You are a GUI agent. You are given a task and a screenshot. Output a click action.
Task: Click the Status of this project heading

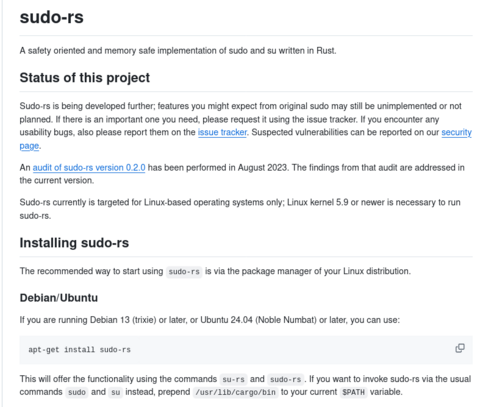click(85, 77)
